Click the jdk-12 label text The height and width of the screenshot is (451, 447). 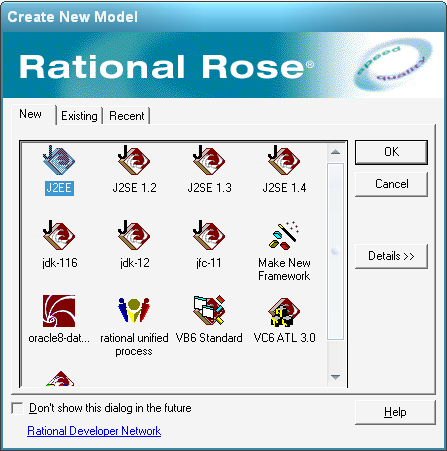point(135,263)
